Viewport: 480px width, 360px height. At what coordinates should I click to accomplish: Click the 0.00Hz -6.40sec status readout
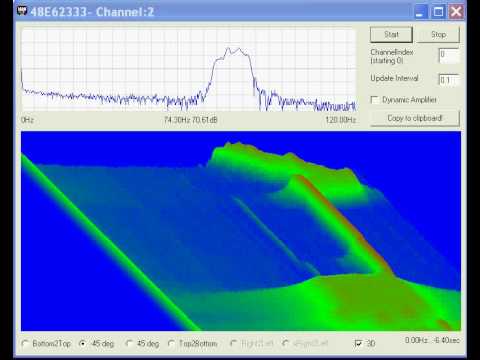tap(432, 340)
